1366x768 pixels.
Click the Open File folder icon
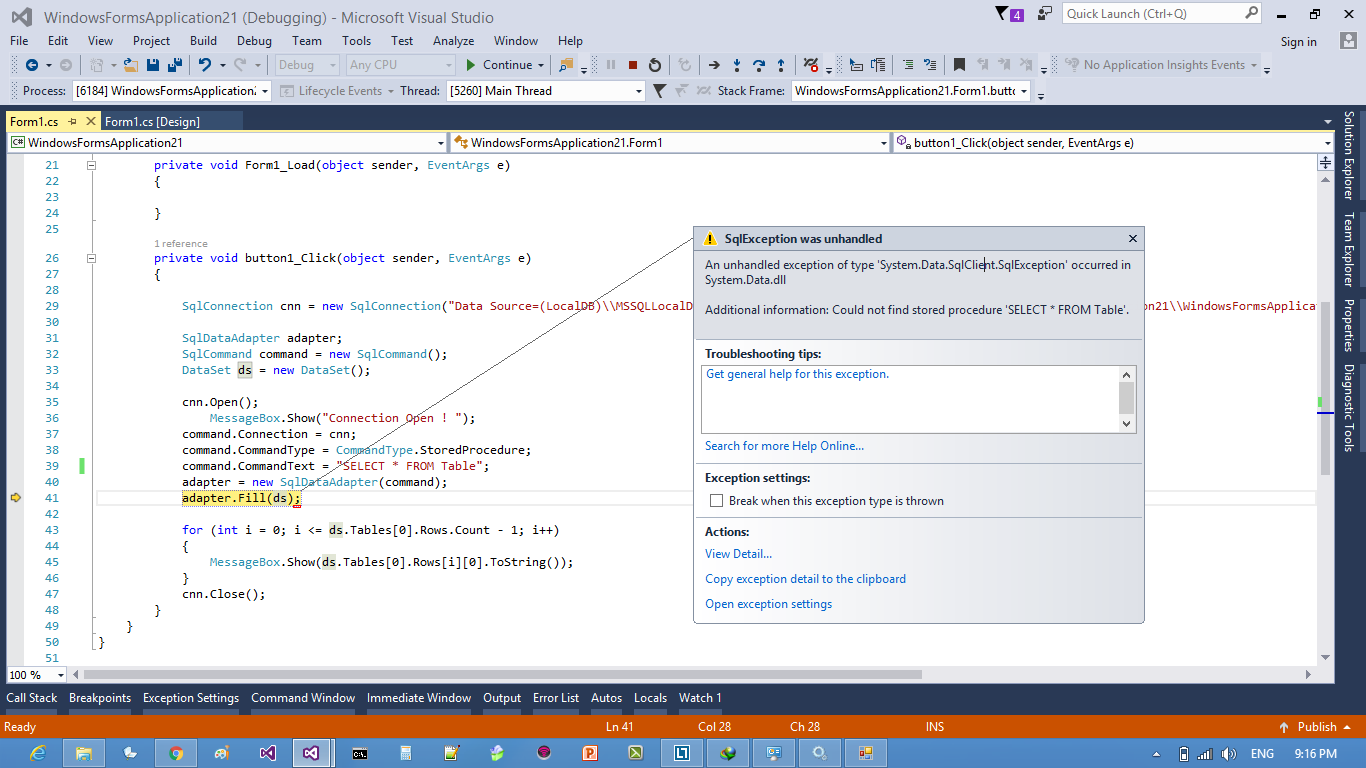pos(131,65)
